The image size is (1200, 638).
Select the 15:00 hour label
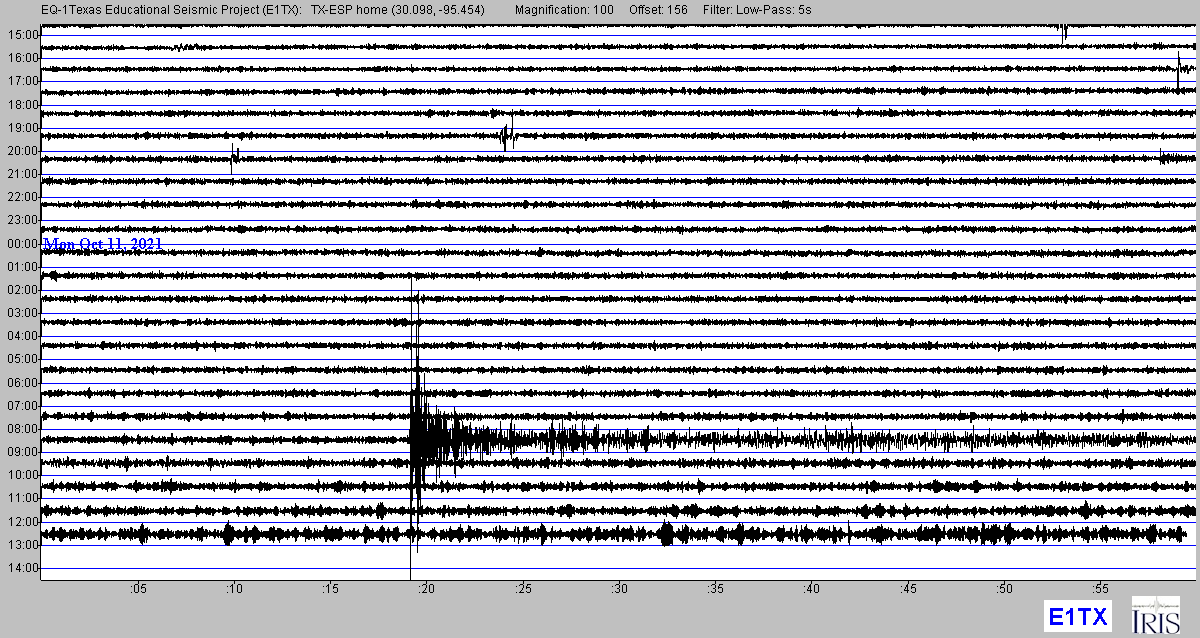coord(22,35)
